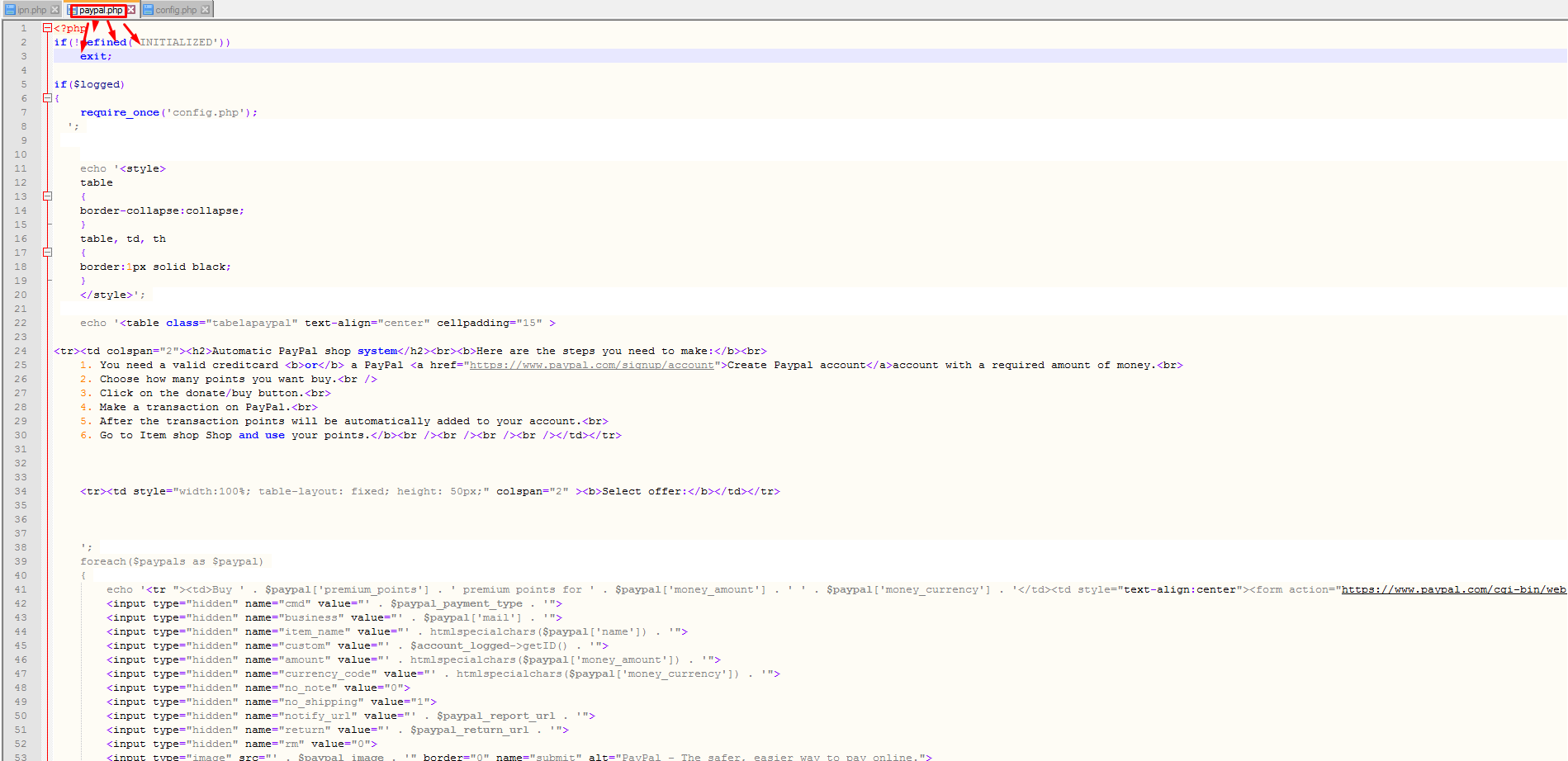Screen dimensions: 1568x761
Task: Close the paypal.php tab
Action: [x=130, y=10]
